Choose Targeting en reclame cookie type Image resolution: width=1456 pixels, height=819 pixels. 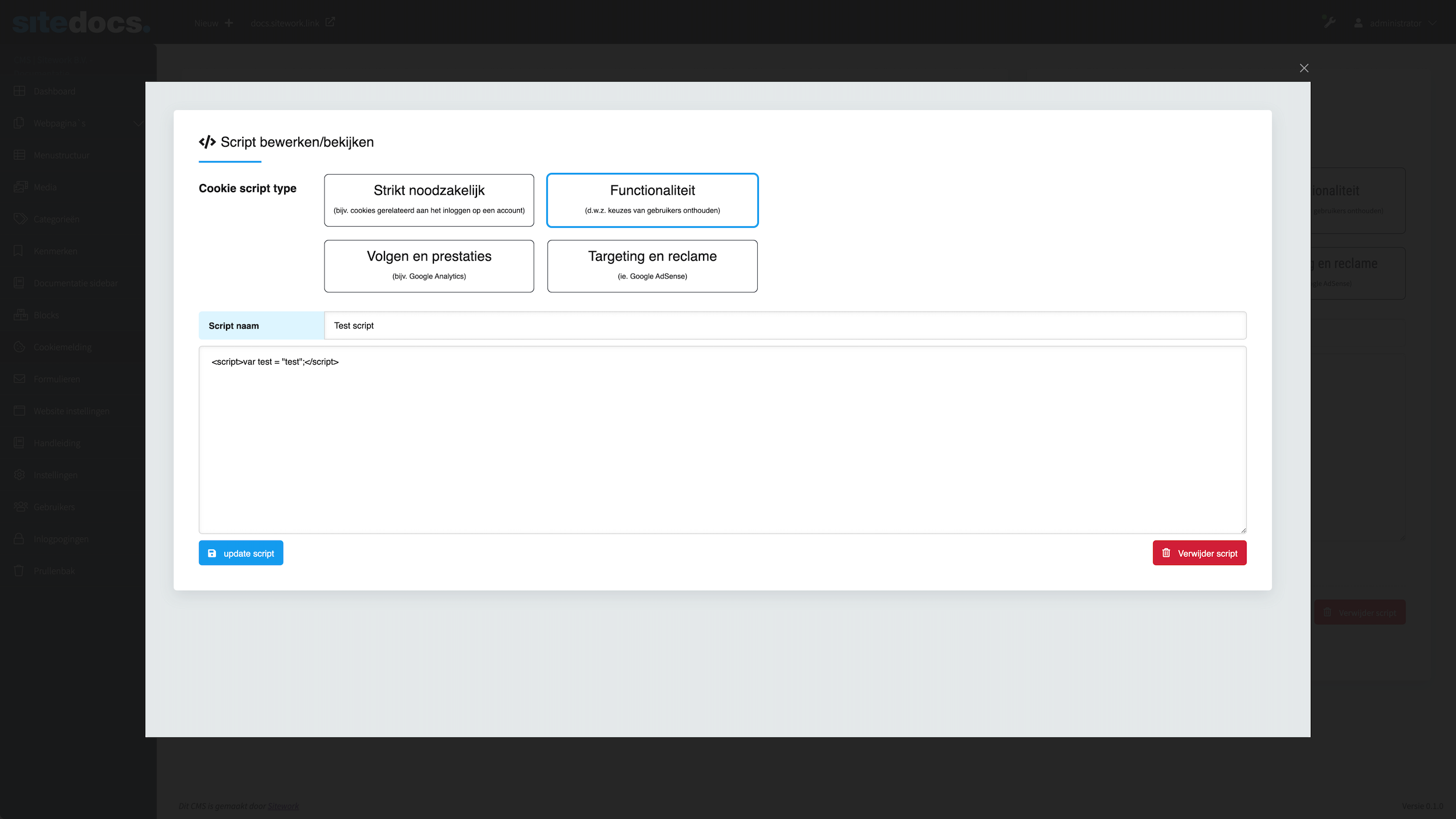tap(652, 266)
